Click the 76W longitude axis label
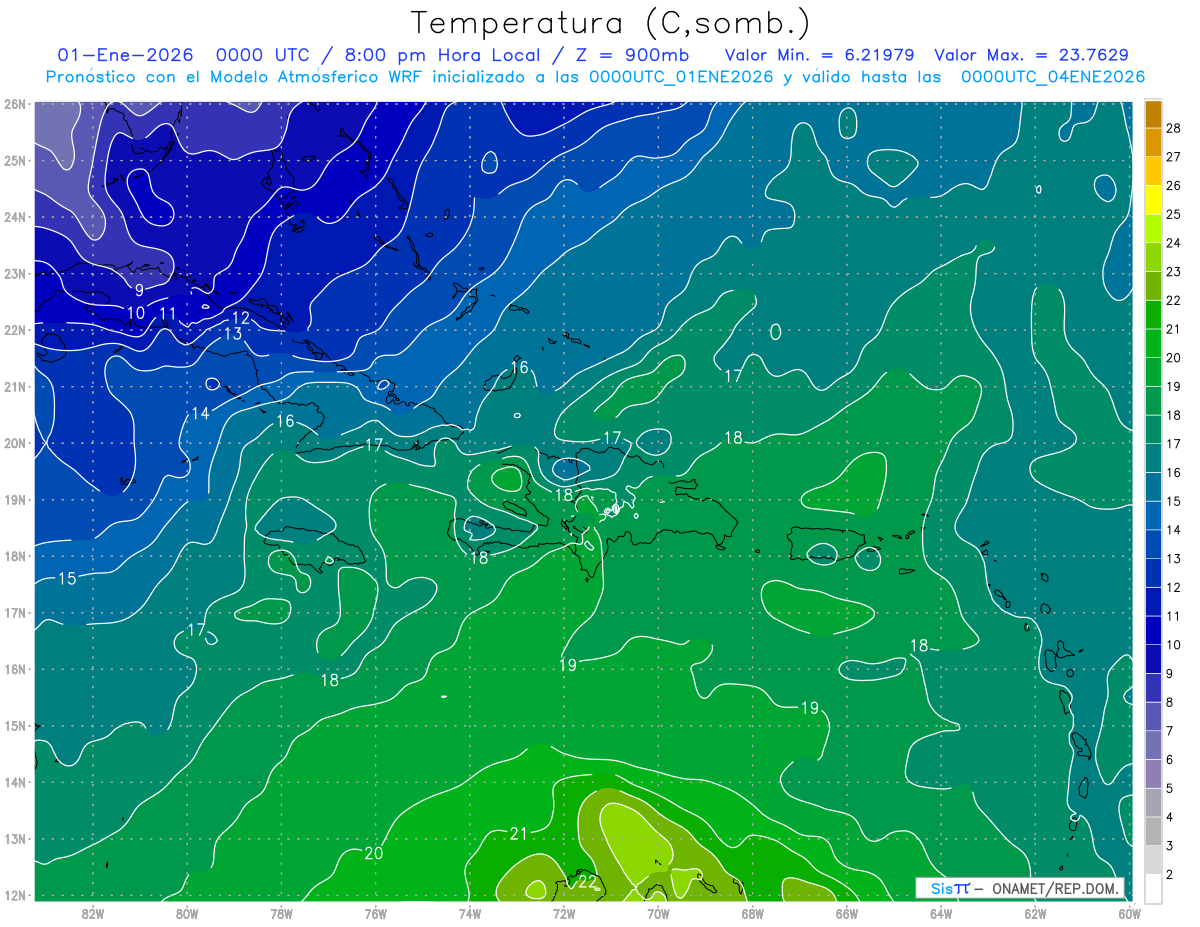Image resolution: width=1200 pixels, height=927 pixels. 375,912
